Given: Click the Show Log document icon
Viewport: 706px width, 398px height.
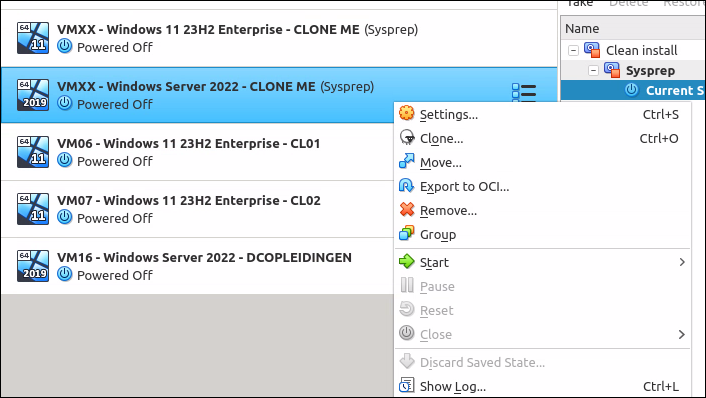Looking at the screenshot, I should pyautogui.click(x=407, y=385).
